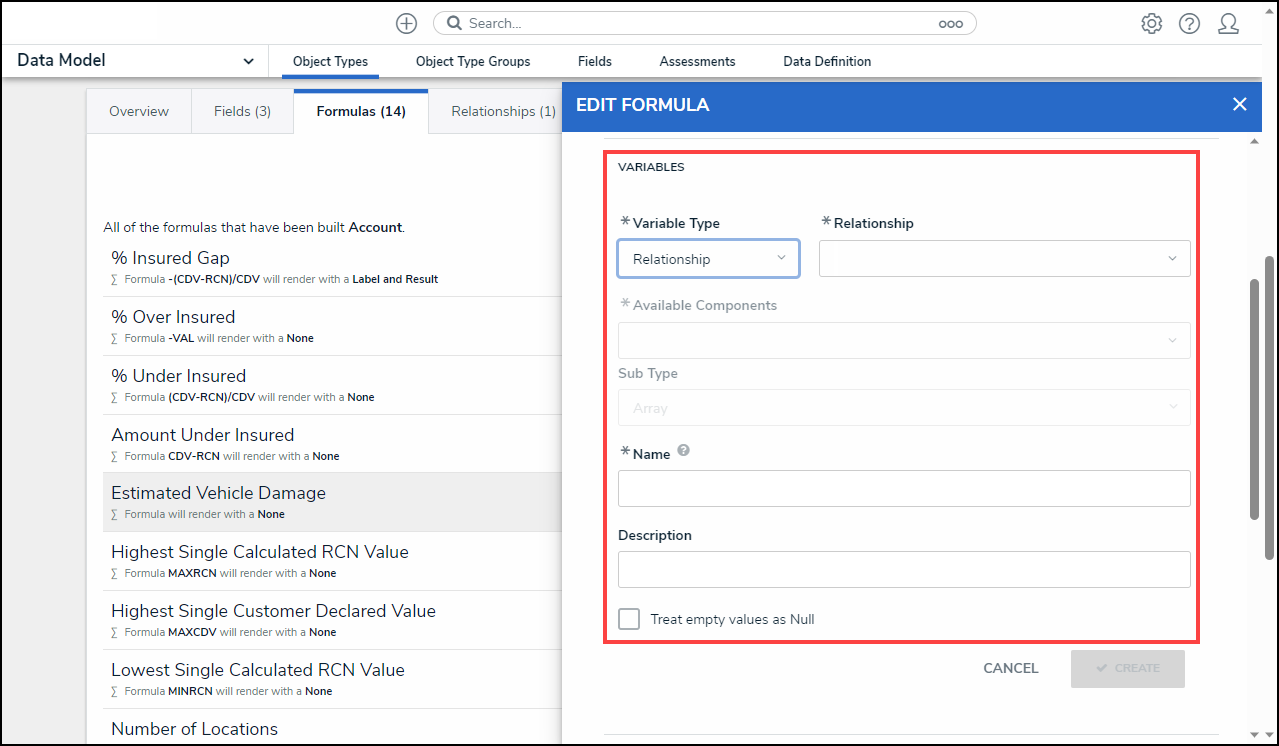Screen dimensions: 1279x746
Task: Expand the Variable Type dropdown
Action: 708,259
